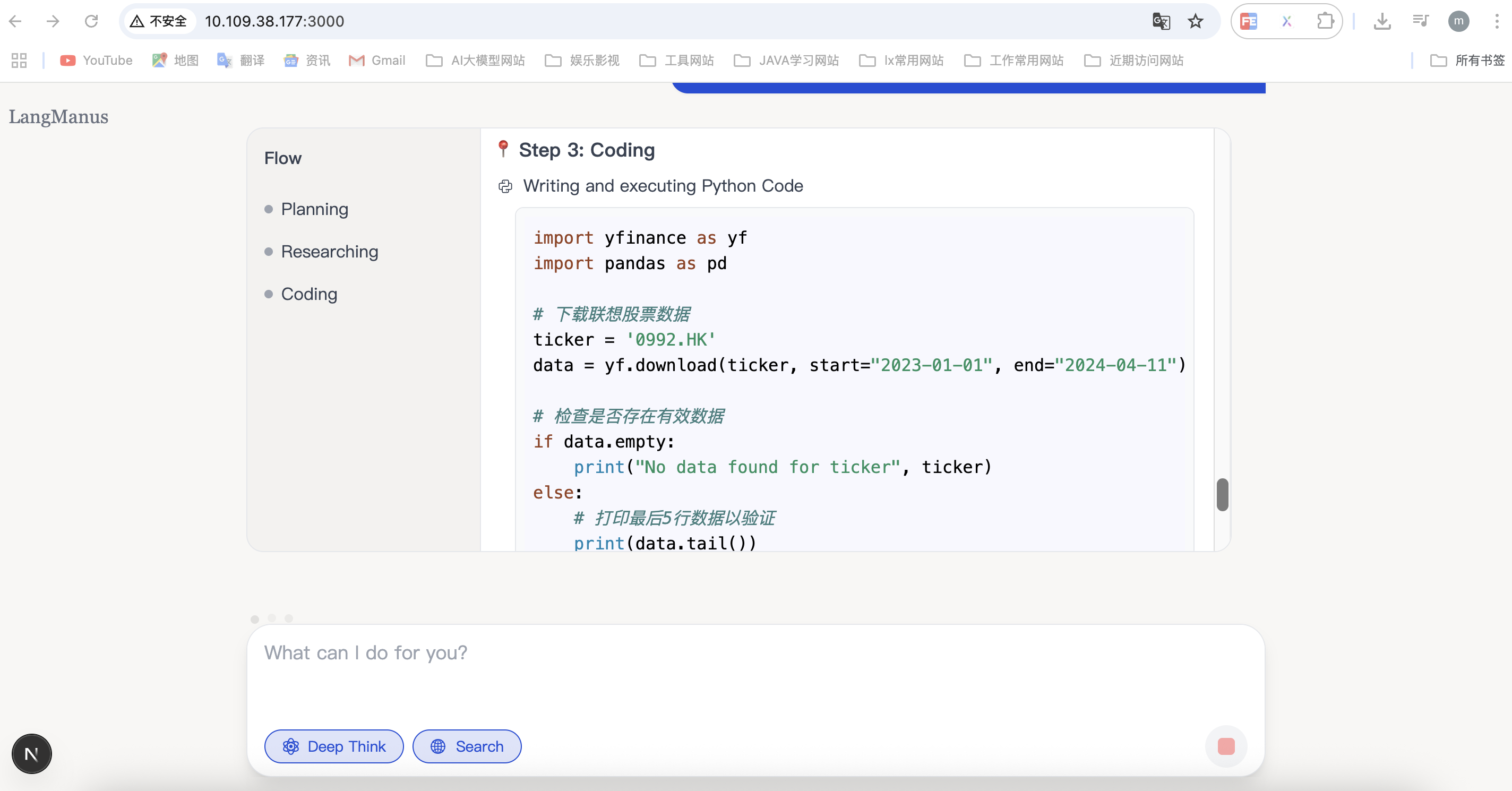Click the Google Translate page icon
This screenshot has height=791, width=1512.
(1161, 22)
